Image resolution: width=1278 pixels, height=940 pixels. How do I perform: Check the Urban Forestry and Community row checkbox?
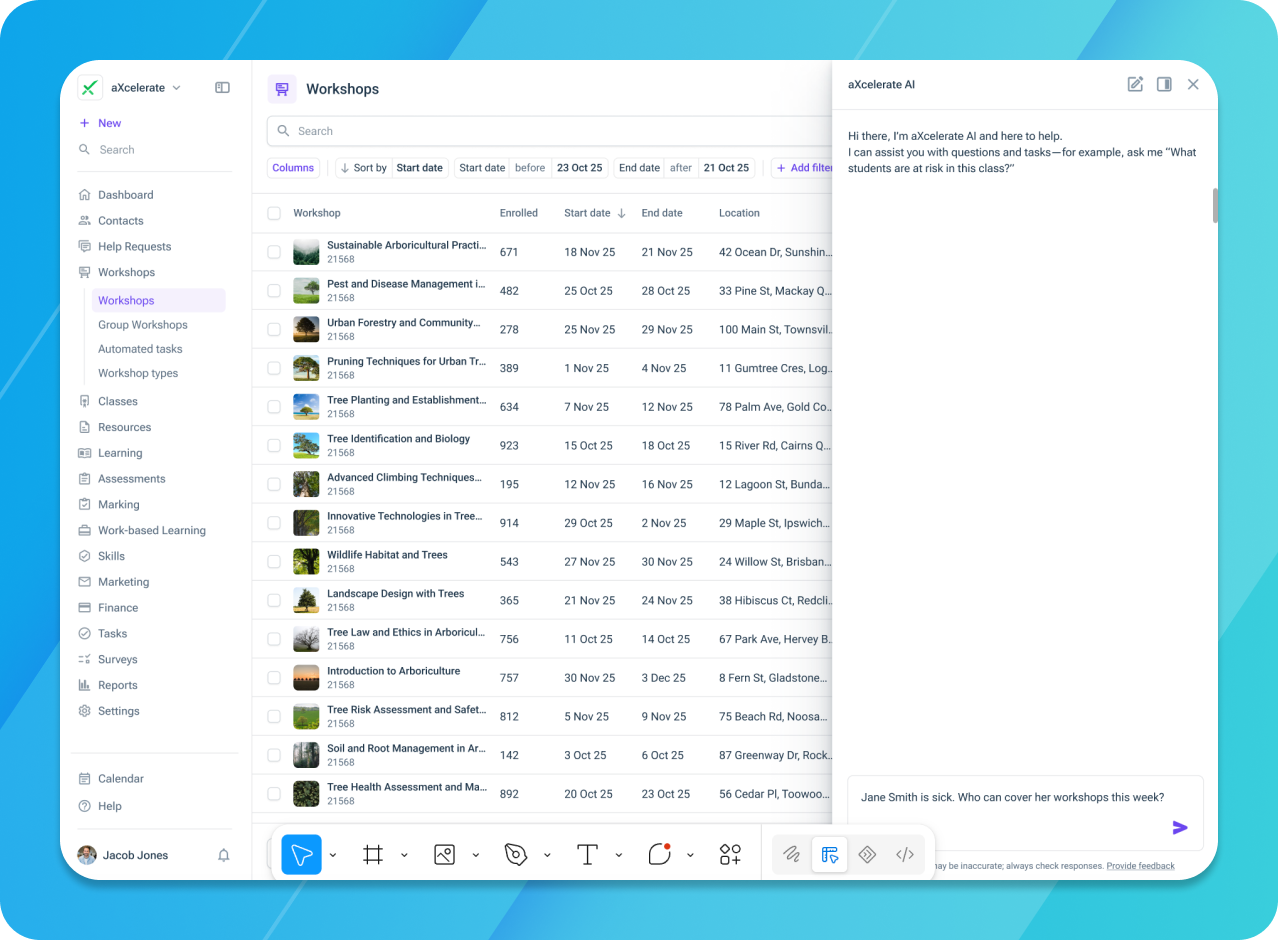click(x=274, y=329)
